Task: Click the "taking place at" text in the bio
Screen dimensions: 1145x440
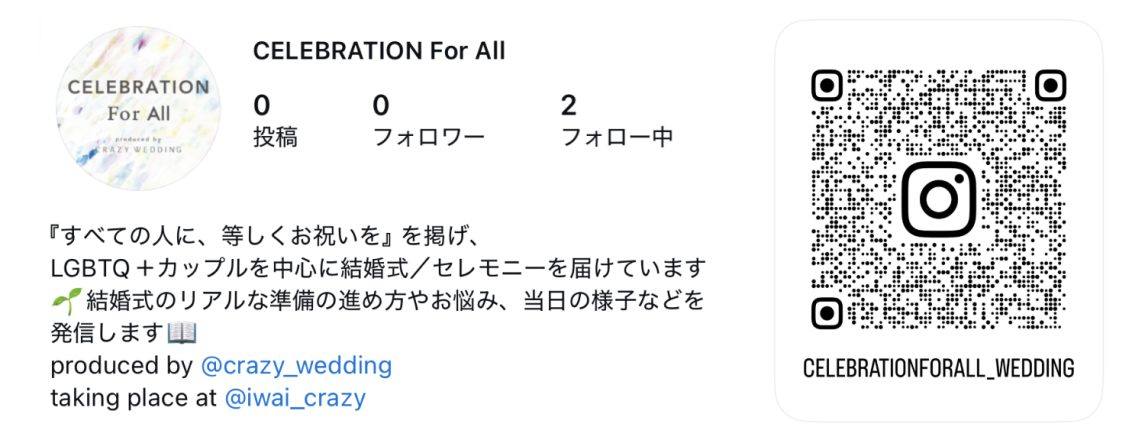Action: [x=134, y=398]
